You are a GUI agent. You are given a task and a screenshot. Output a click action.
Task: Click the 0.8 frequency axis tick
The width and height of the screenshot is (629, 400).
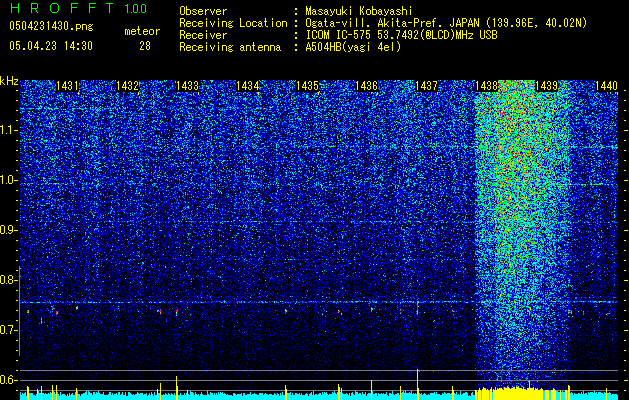click(9, 280)
